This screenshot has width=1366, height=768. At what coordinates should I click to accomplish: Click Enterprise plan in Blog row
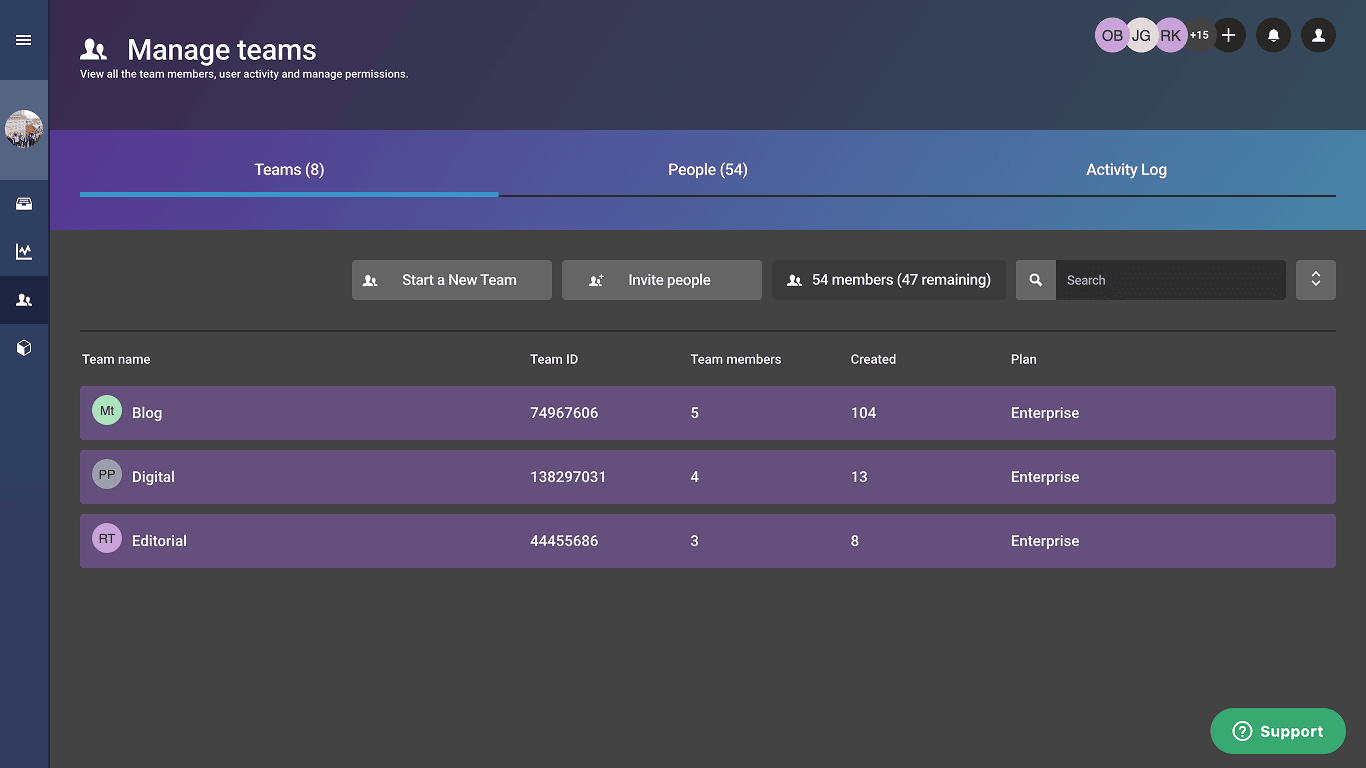1045,413
